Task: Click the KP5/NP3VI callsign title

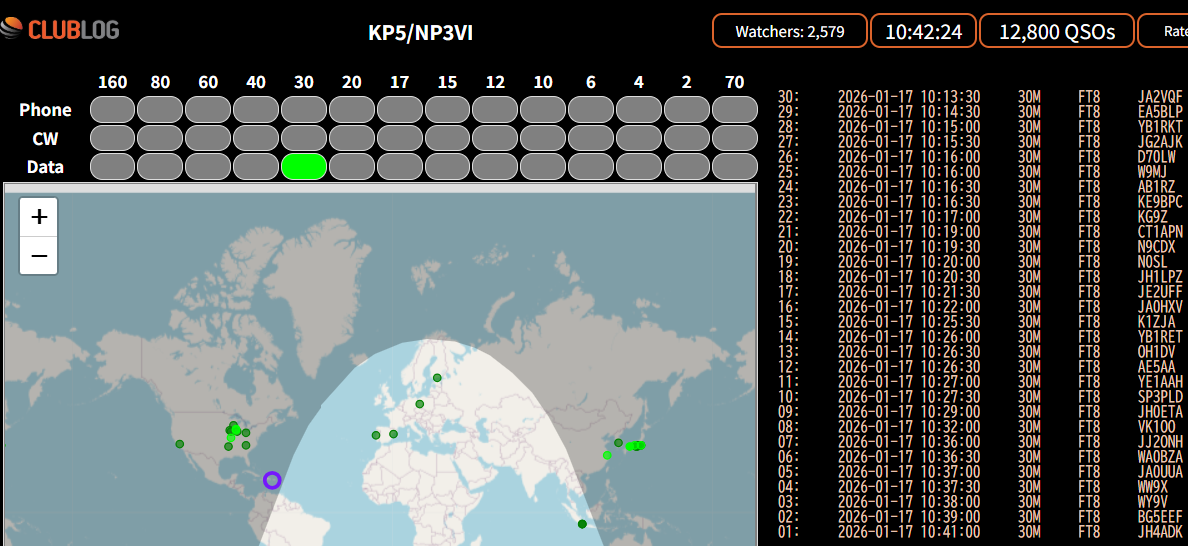Action: [420, 33]
